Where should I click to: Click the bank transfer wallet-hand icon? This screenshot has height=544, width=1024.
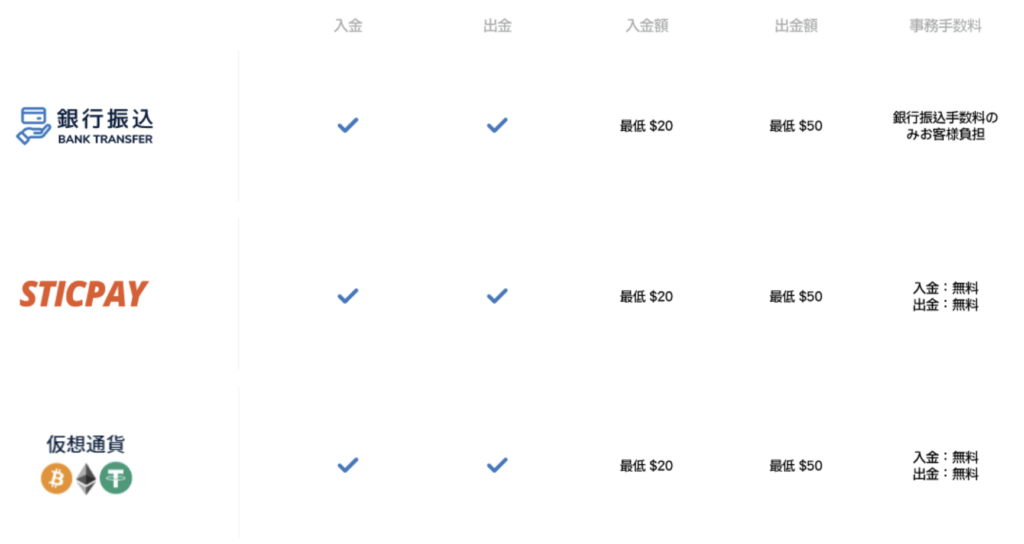33,125
